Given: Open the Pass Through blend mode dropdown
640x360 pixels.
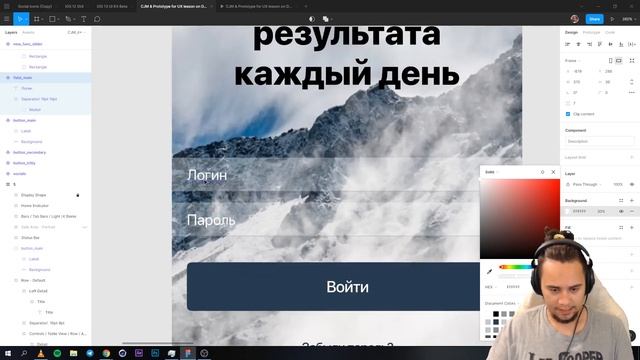Looking at the screenshot, I should tap(587, 184).
